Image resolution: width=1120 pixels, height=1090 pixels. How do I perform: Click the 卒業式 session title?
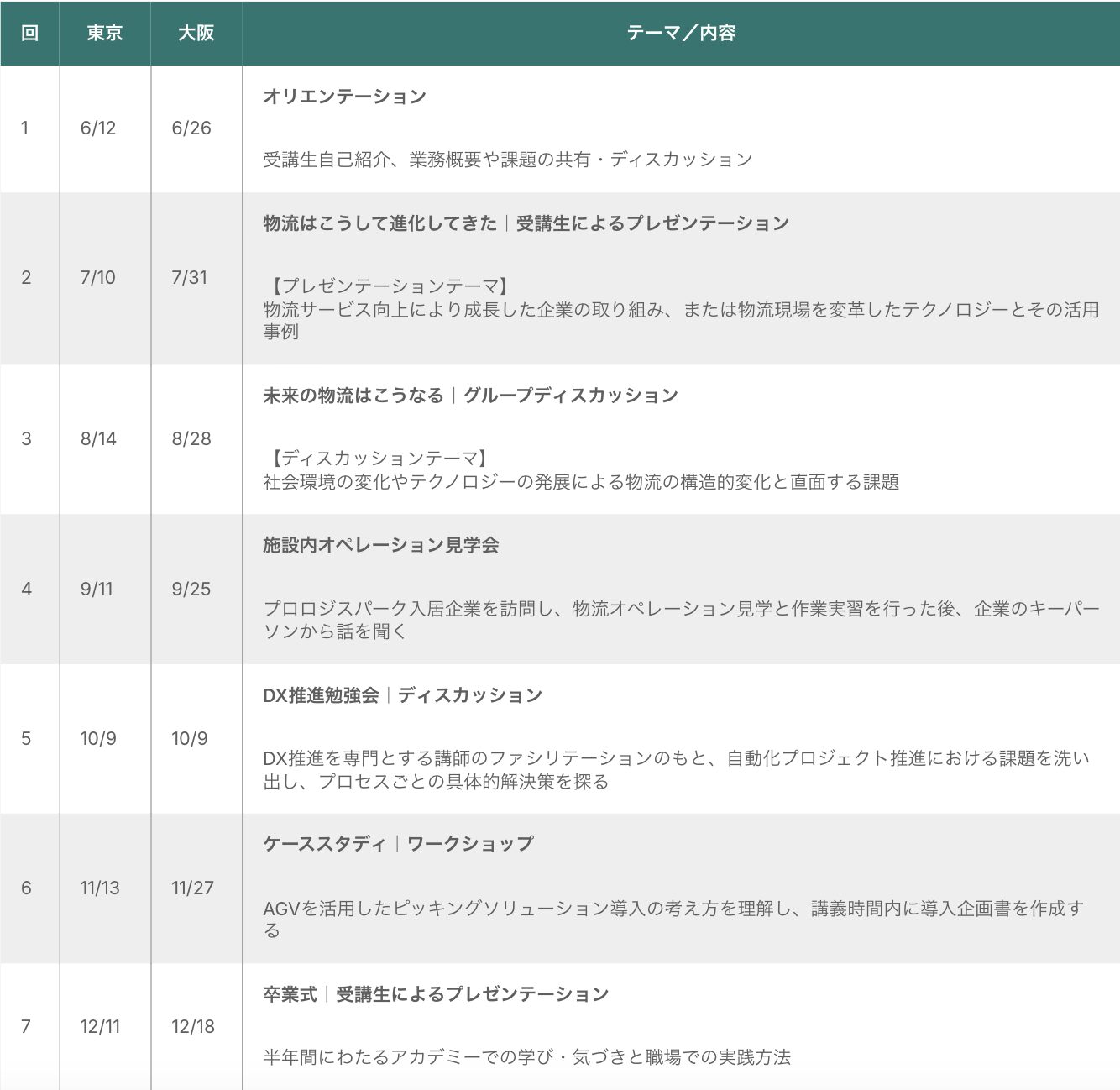(x=290, y=994)
